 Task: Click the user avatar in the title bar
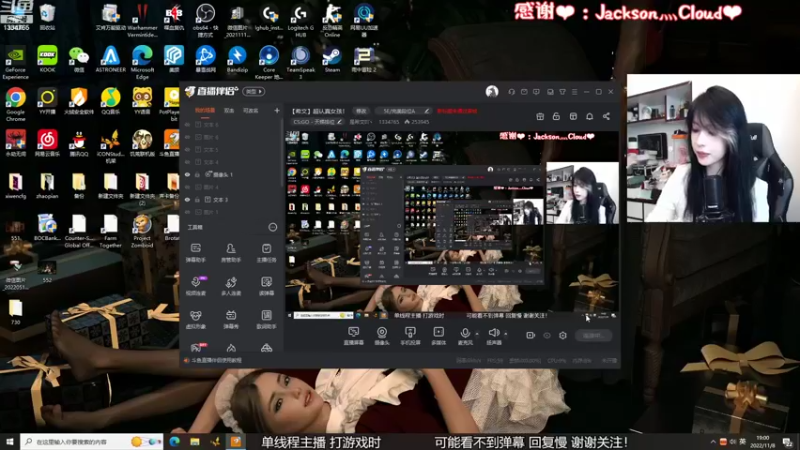point(492,91)
